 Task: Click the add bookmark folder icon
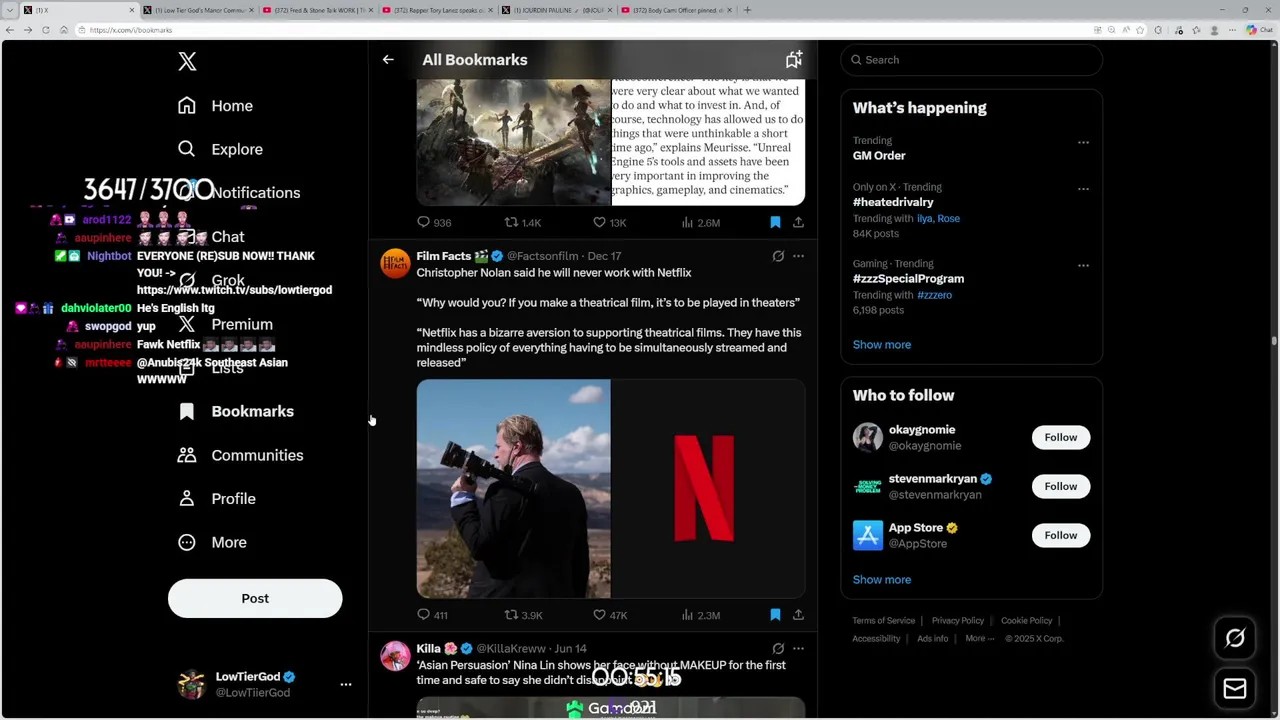793,60
